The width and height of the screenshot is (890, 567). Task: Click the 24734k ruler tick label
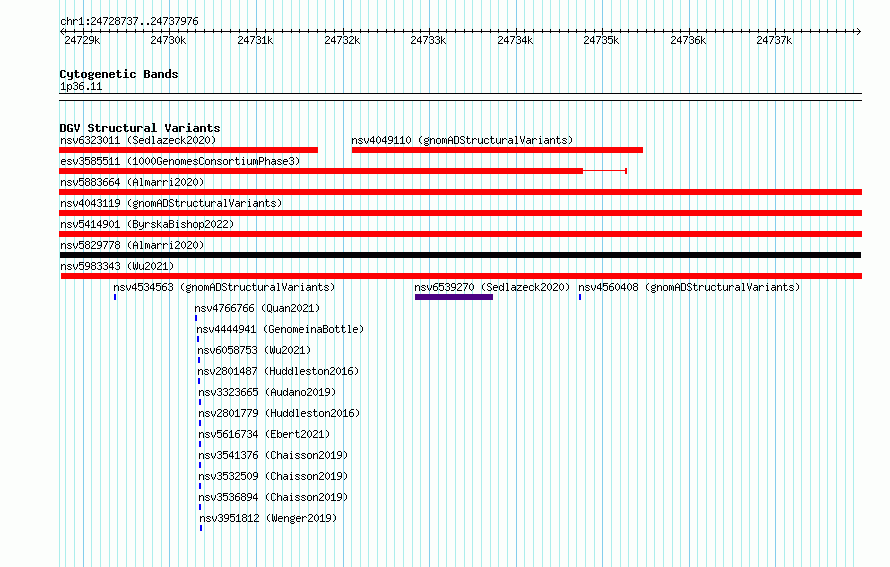tap(515, 40)
